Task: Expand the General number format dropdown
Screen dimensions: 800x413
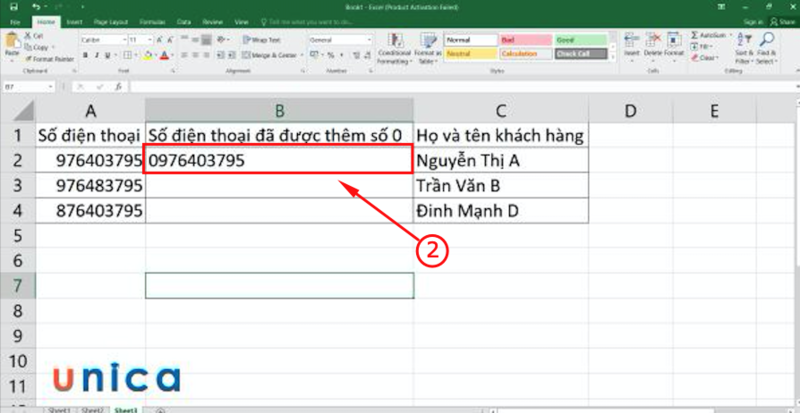Action: tap(338, 39)
